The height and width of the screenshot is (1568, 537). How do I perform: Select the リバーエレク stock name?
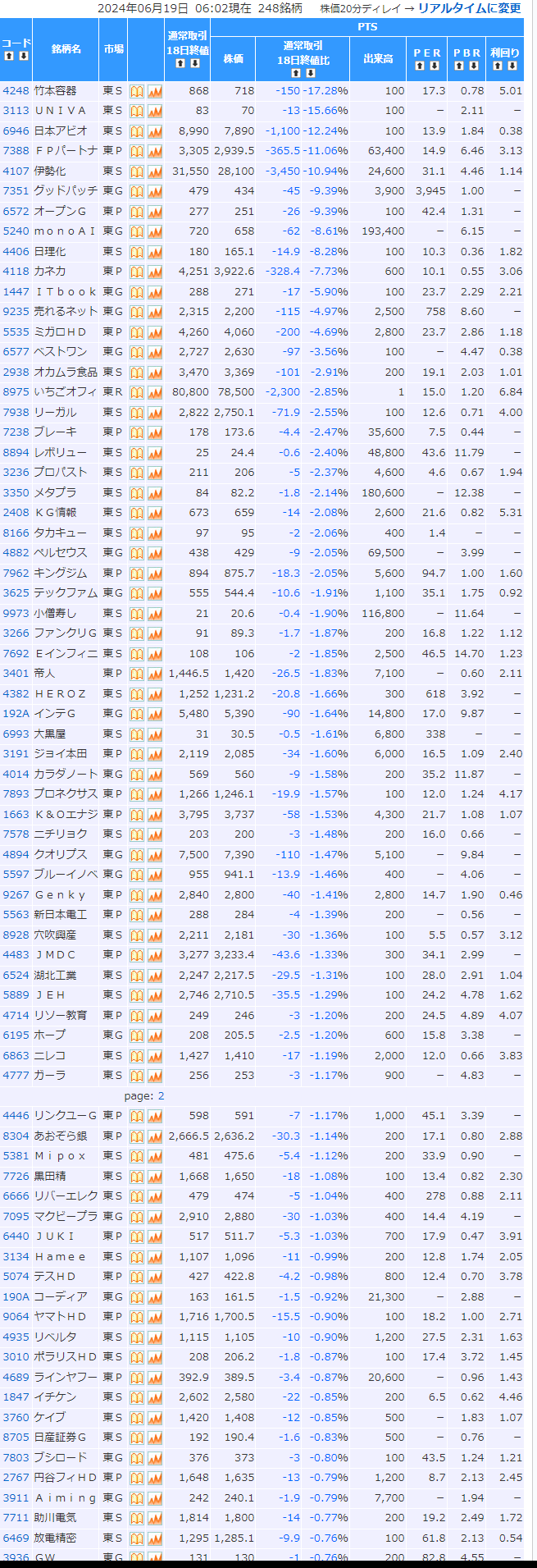coord(66,1196)
